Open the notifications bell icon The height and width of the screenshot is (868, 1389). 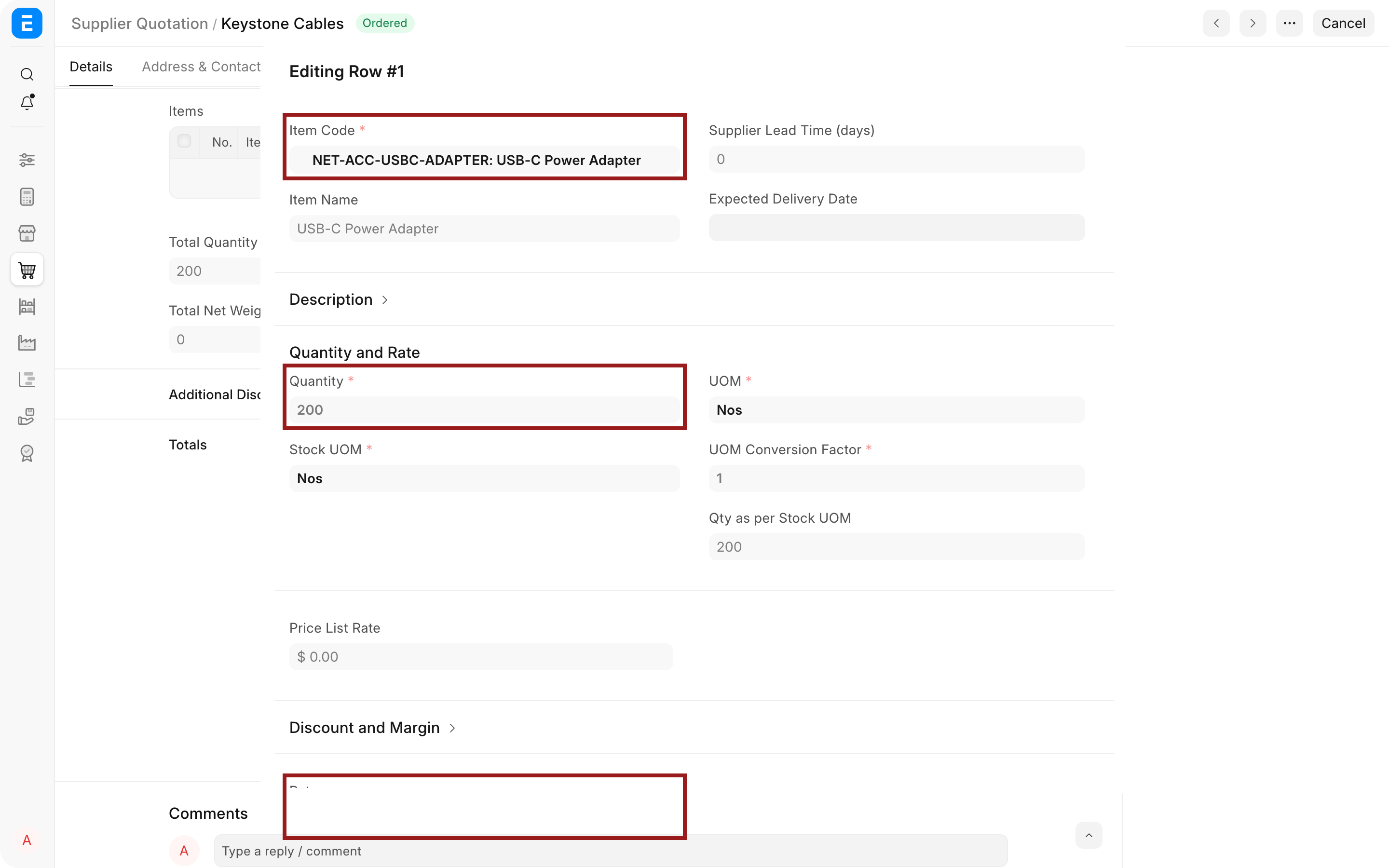coord(27,102)
